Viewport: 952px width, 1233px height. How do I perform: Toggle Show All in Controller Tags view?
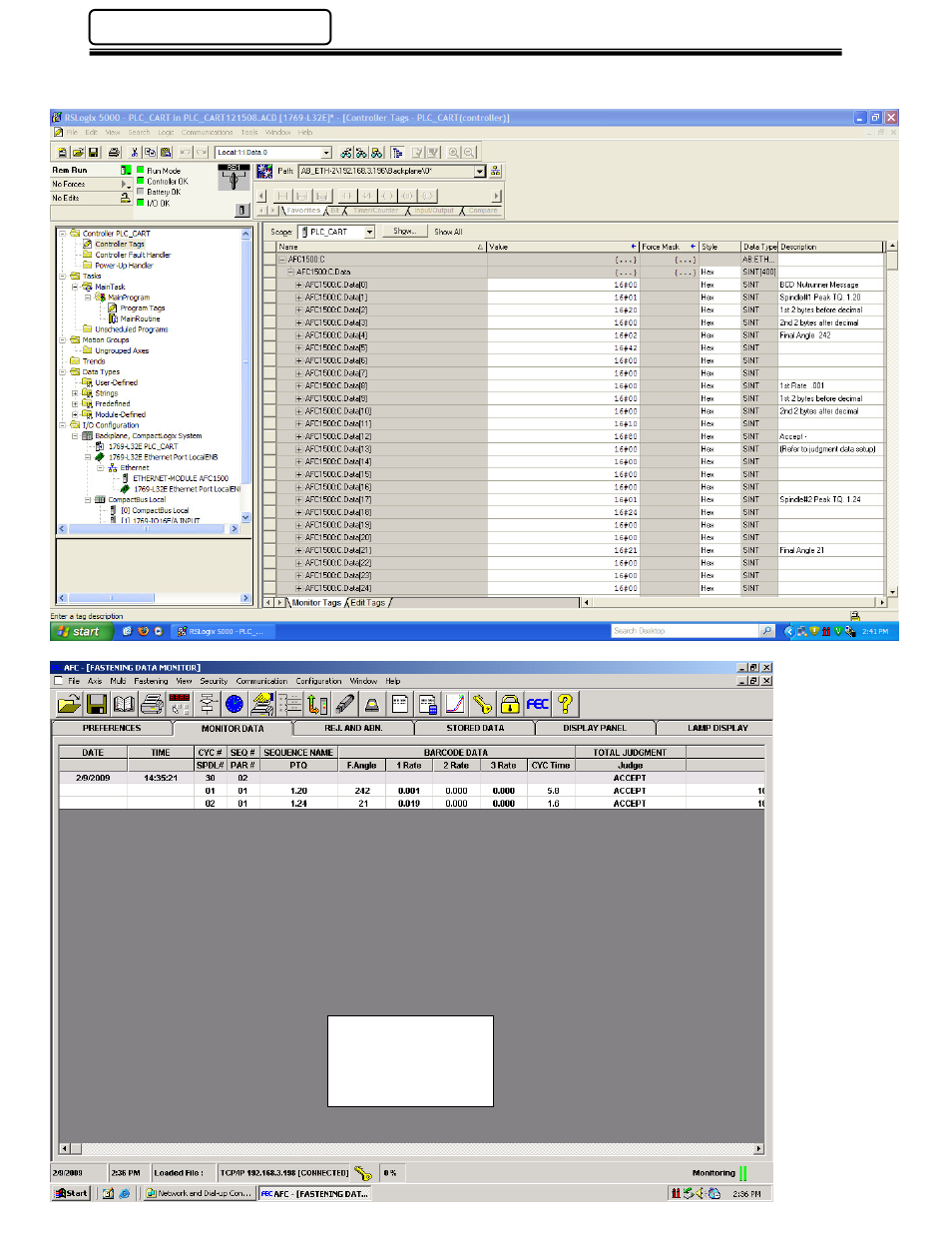point(447,231)
